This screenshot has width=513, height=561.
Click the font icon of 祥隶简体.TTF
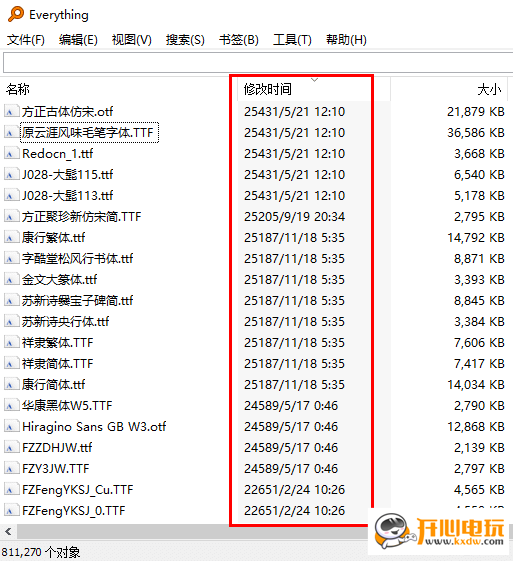[11, 363]
